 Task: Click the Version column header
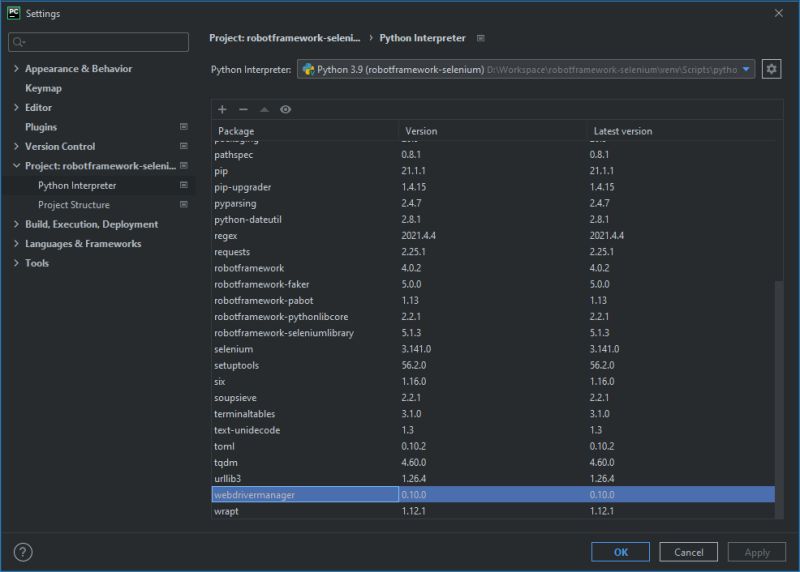coord(492,131)
